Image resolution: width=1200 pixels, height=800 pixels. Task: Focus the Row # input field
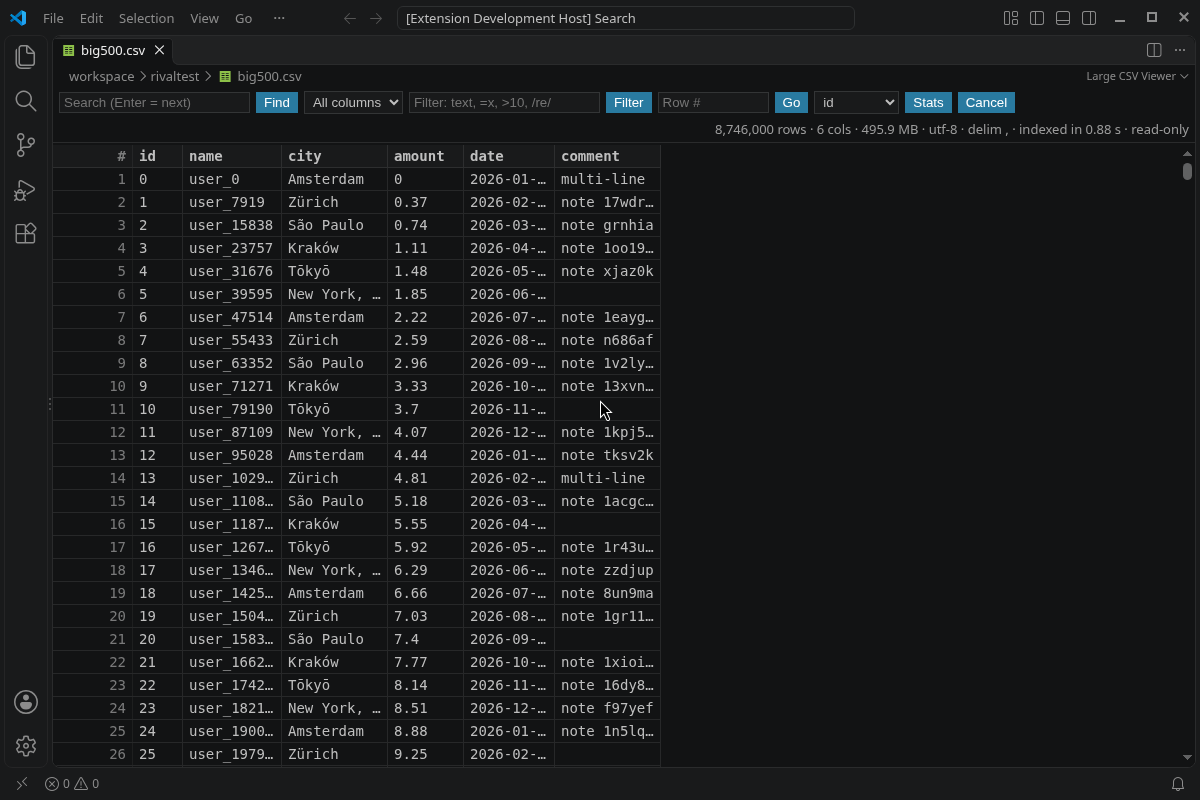pyautogui.click(x=713, y=102)
